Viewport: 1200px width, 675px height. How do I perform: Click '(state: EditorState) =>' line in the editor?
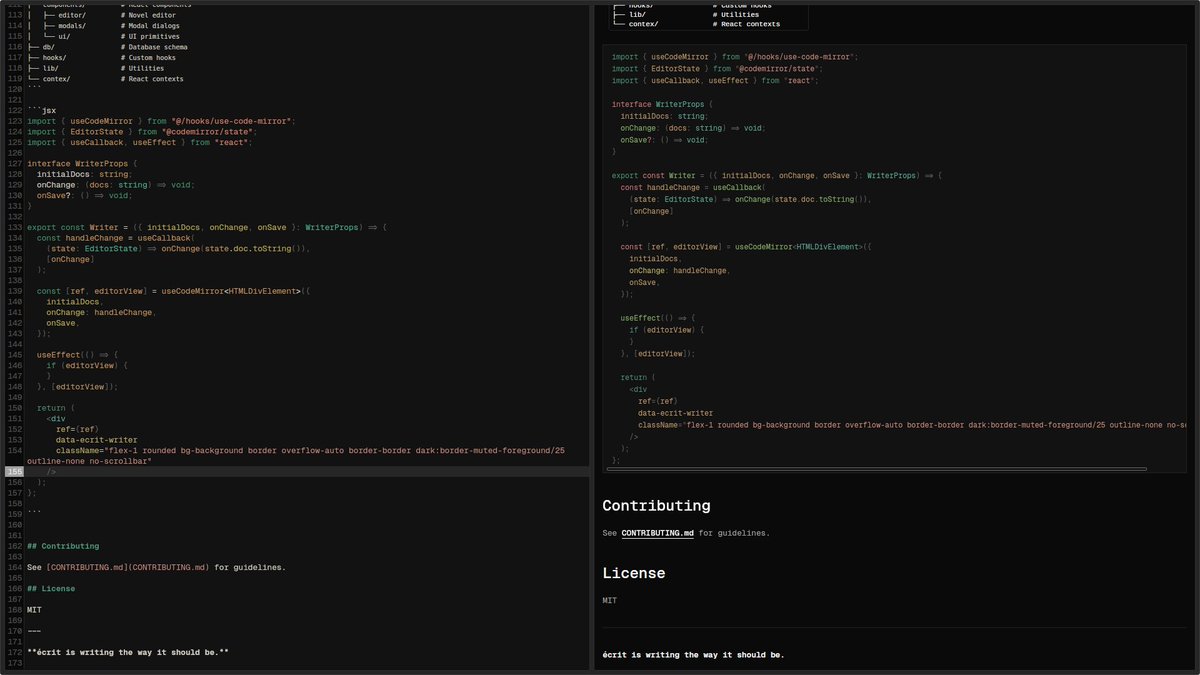pos(178,249)
